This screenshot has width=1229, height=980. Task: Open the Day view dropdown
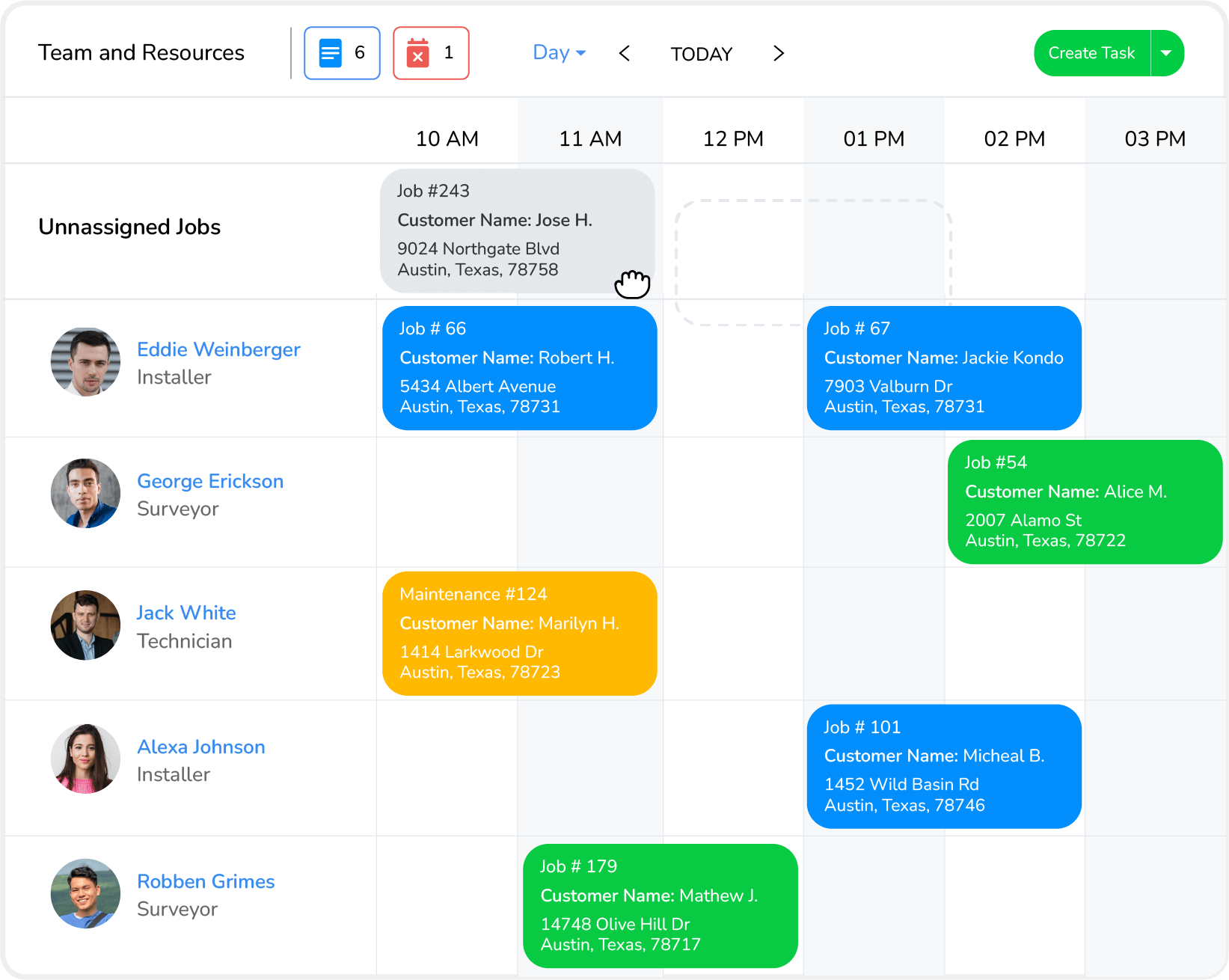[559, 53]
